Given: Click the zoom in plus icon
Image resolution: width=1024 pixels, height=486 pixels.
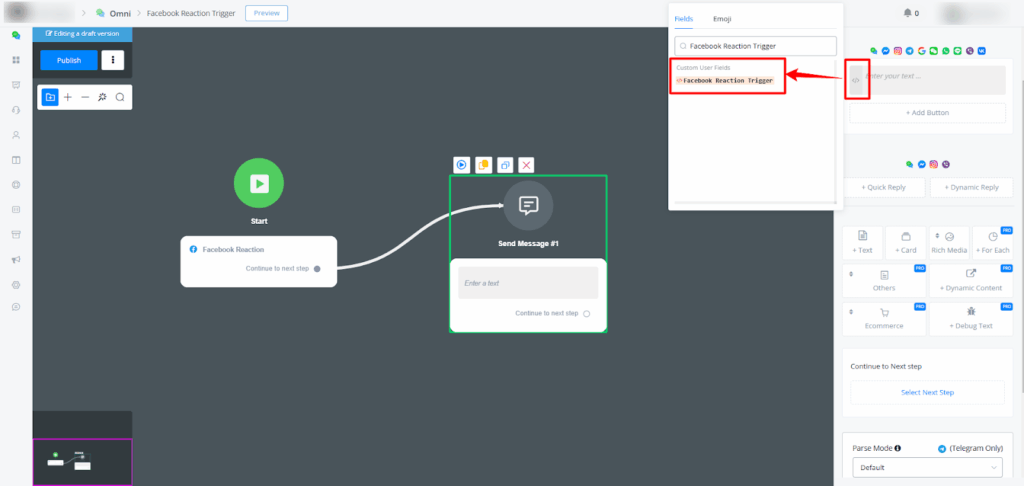Looking at the screenshot, I should pos(68,97).
